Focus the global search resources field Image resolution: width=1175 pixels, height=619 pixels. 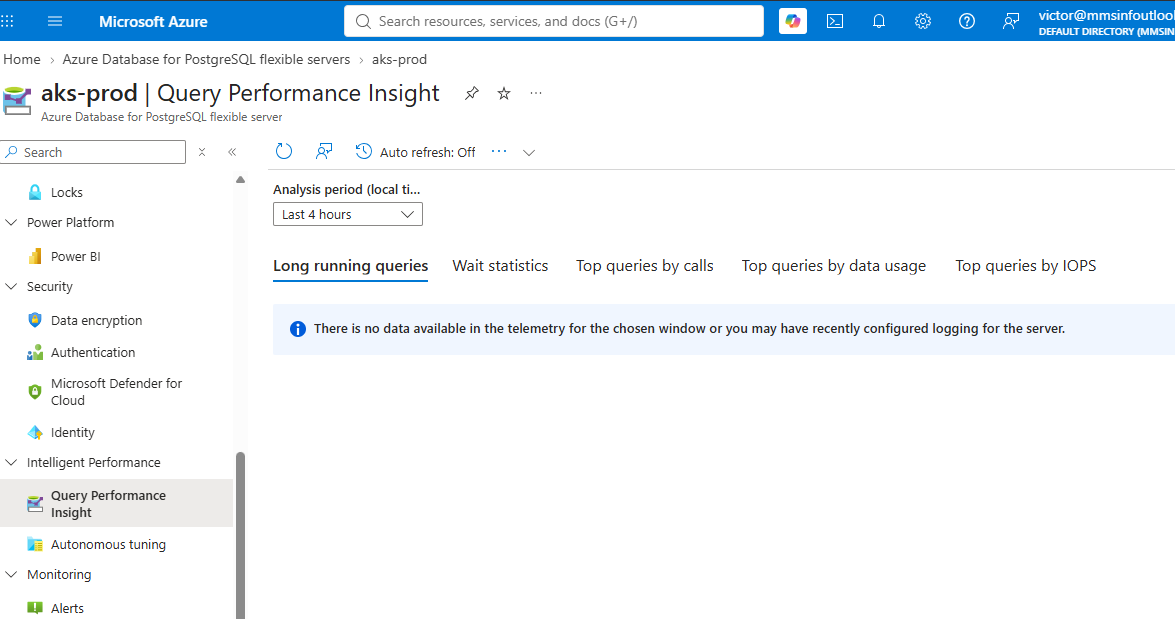coord(554,21)
